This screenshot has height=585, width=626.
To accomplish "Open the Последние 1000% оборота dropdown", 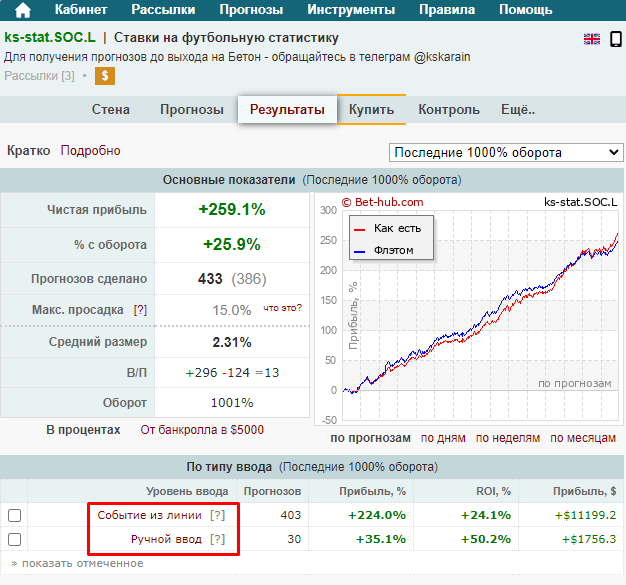I will click(x=505, y=152).
